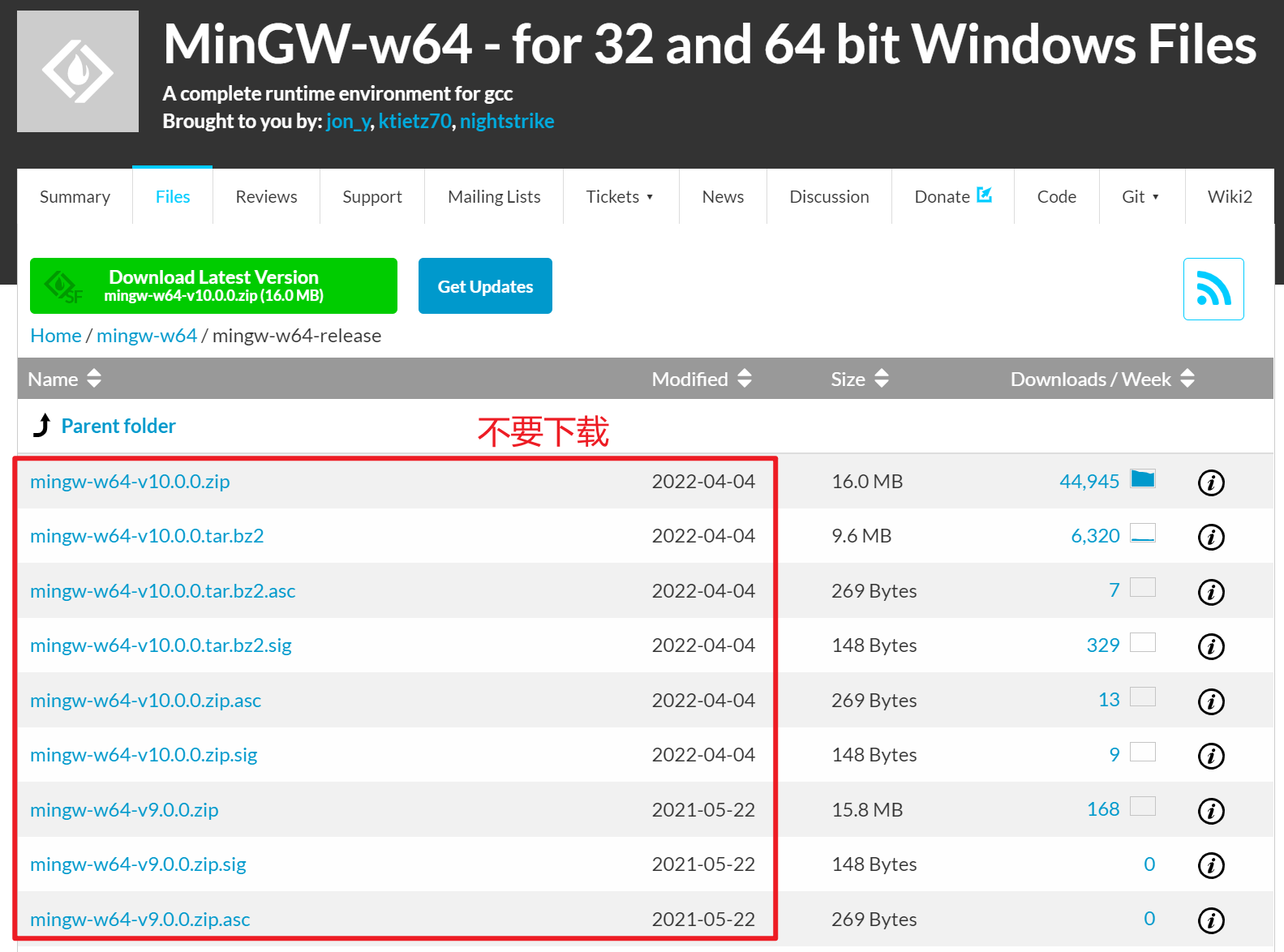Click download stats chart for v10.0.0.tar.bz2.asc

click(1143, 587)
